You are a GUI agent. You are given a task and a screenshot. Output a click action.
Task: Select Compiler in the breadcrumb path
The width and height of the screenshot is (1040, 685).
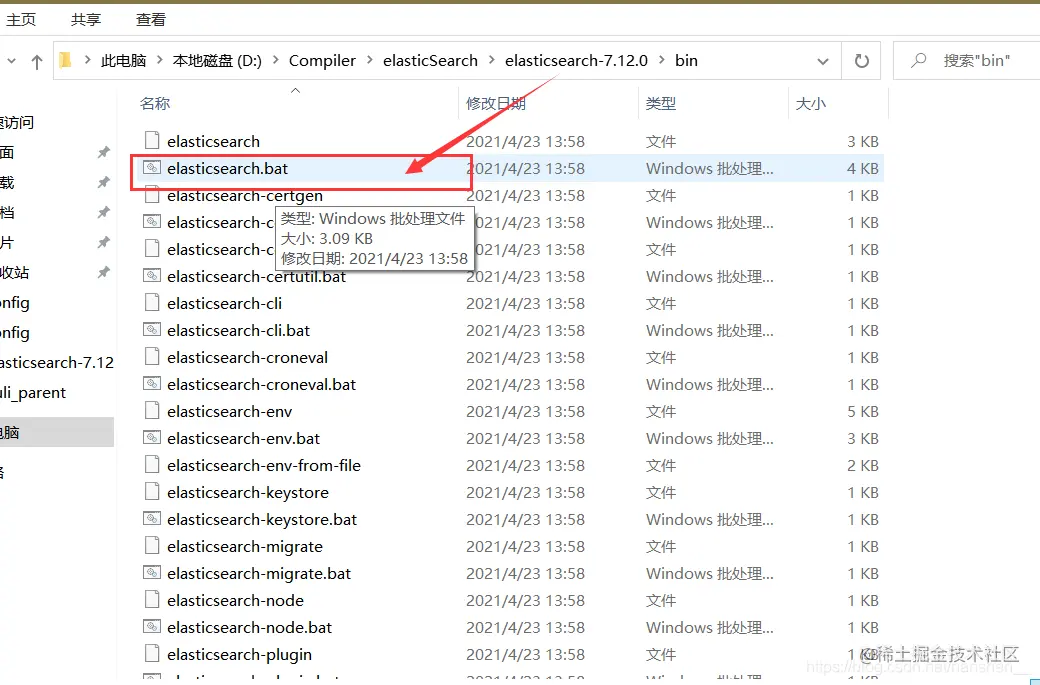pyautogui.click(x=322, y=61)
